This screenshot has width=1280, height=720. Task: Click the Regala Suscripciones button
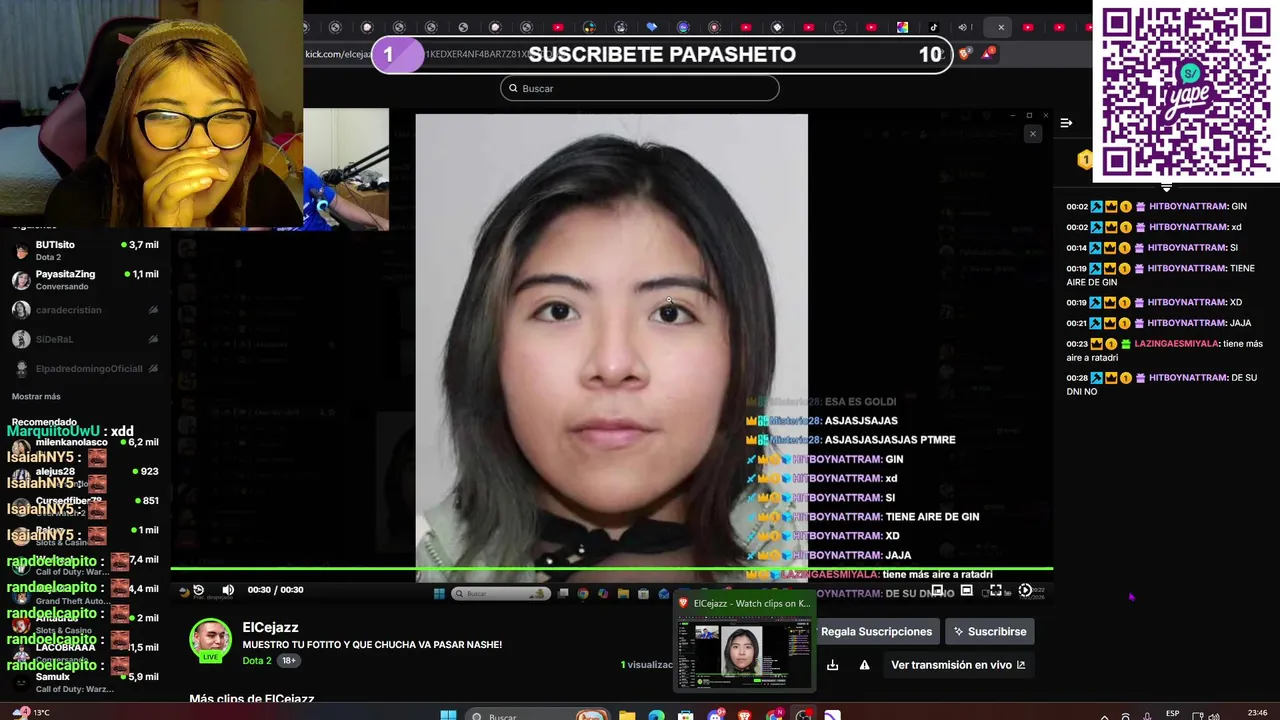876,631
